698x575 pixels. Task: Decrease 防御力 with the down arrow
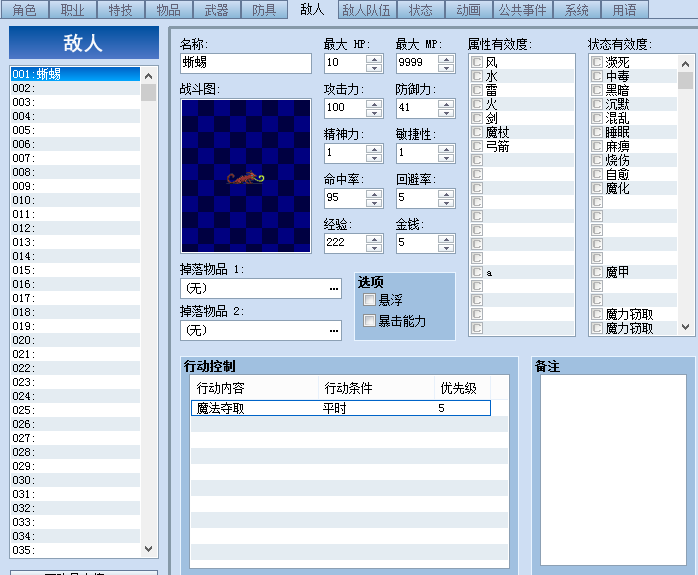[446, 113]
